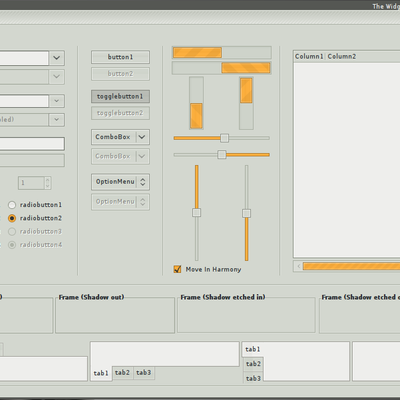Click the left vertical slider handle
This screenshot has height=400, width=400.
coord(197,213)
